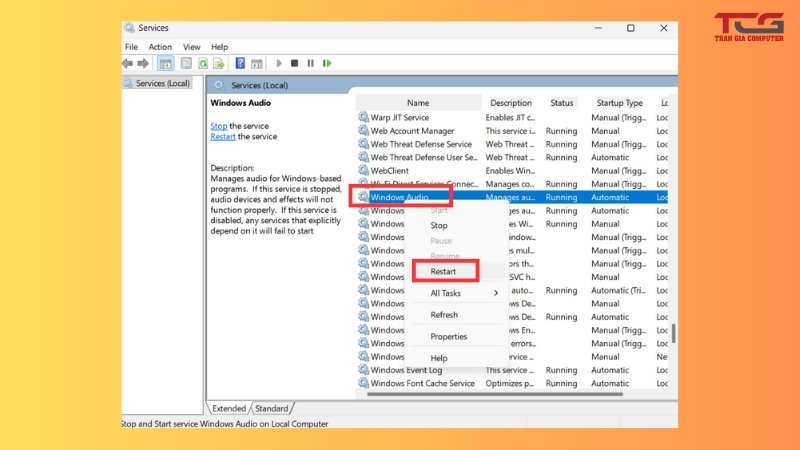This screenshot has height=450, width=800.
Task: Select Services (Local) in the left tree
Action: pyautogui.click(x=162, y=84)
